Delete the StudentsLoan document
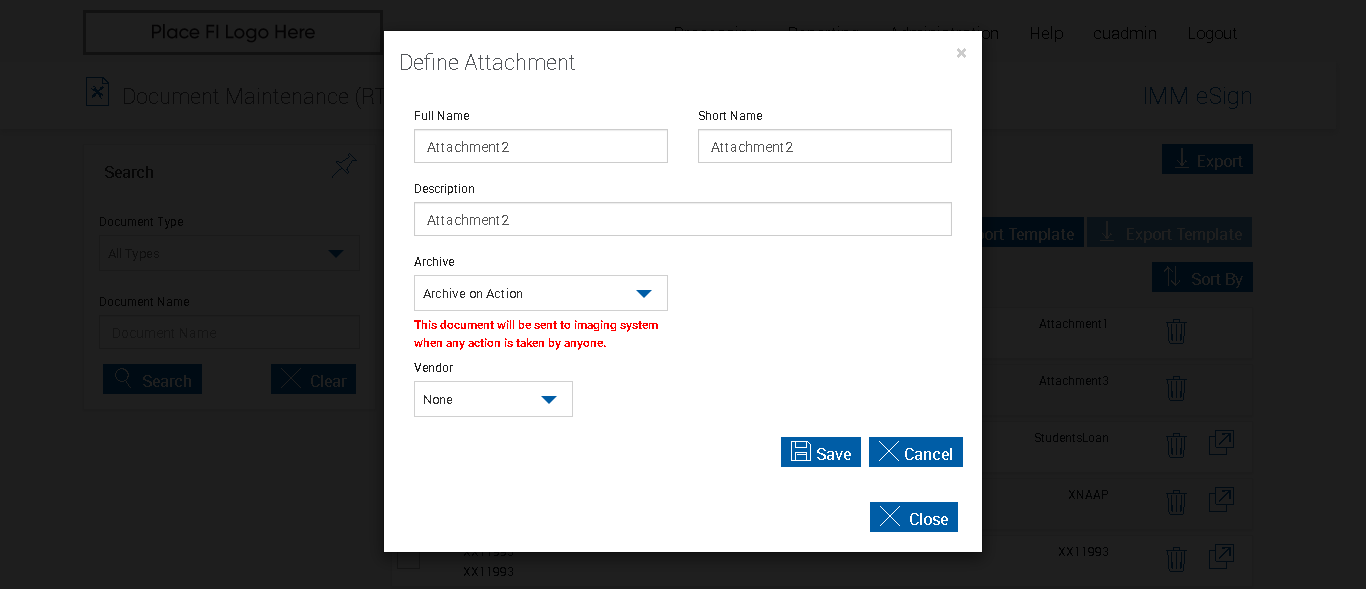This screenshot has width=1366, height=589. point(1176,444)
